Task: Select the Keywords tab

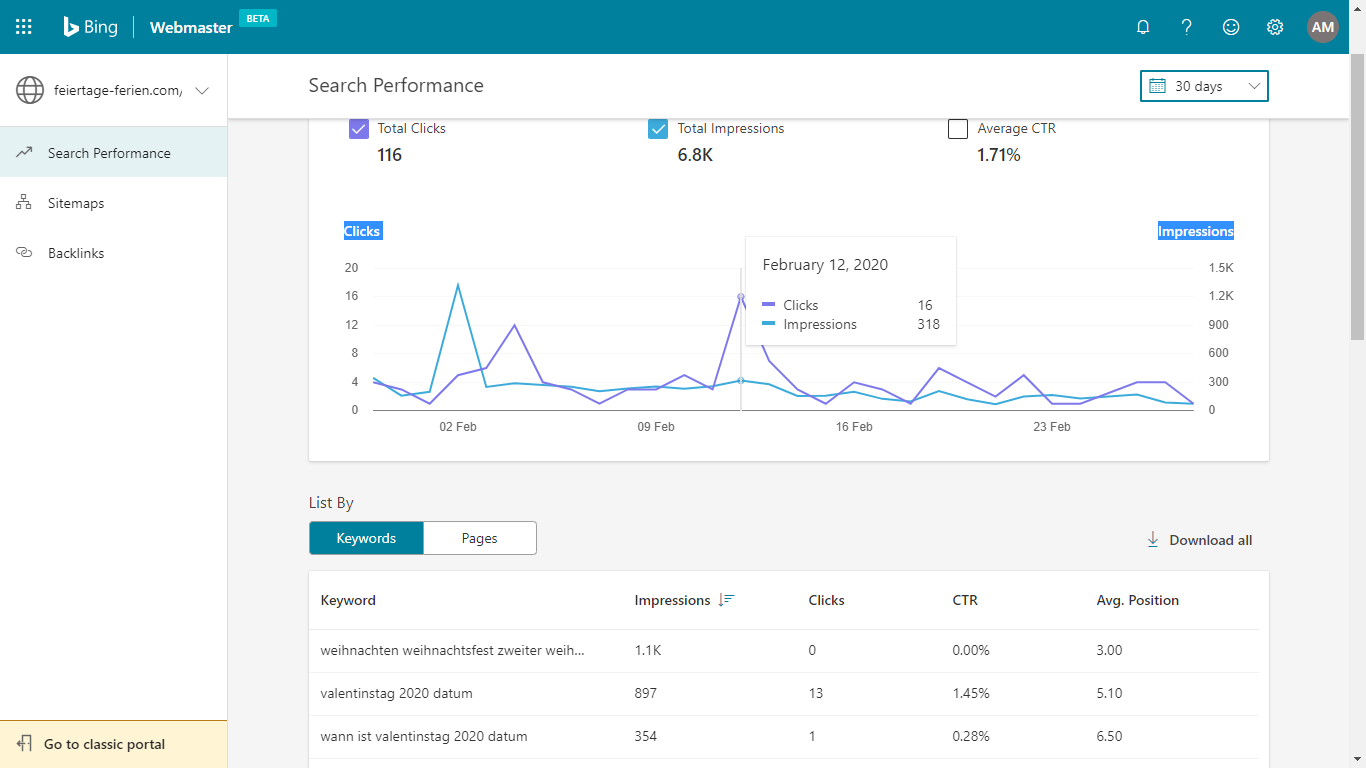Action: coord(366,538)
